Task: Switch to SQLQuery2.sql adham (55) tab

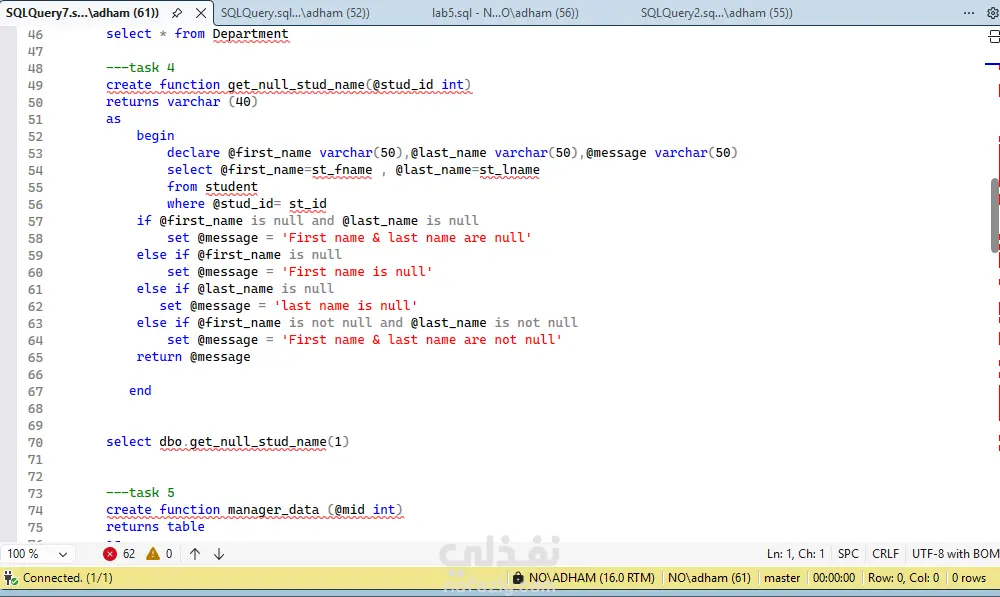Action: (716, 13)
